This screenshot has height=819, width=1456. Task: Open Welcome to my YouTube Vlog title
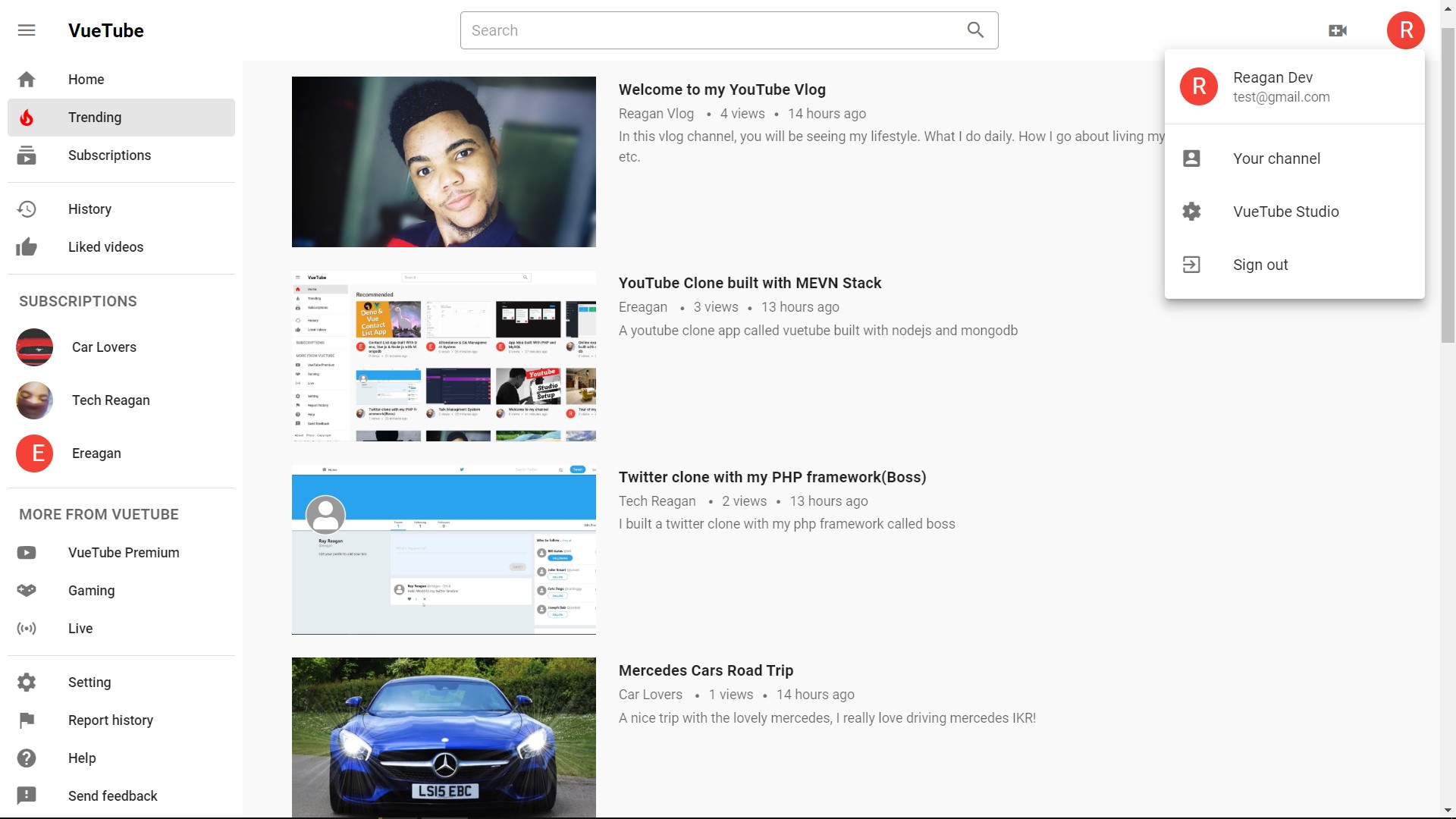(722, 89)
